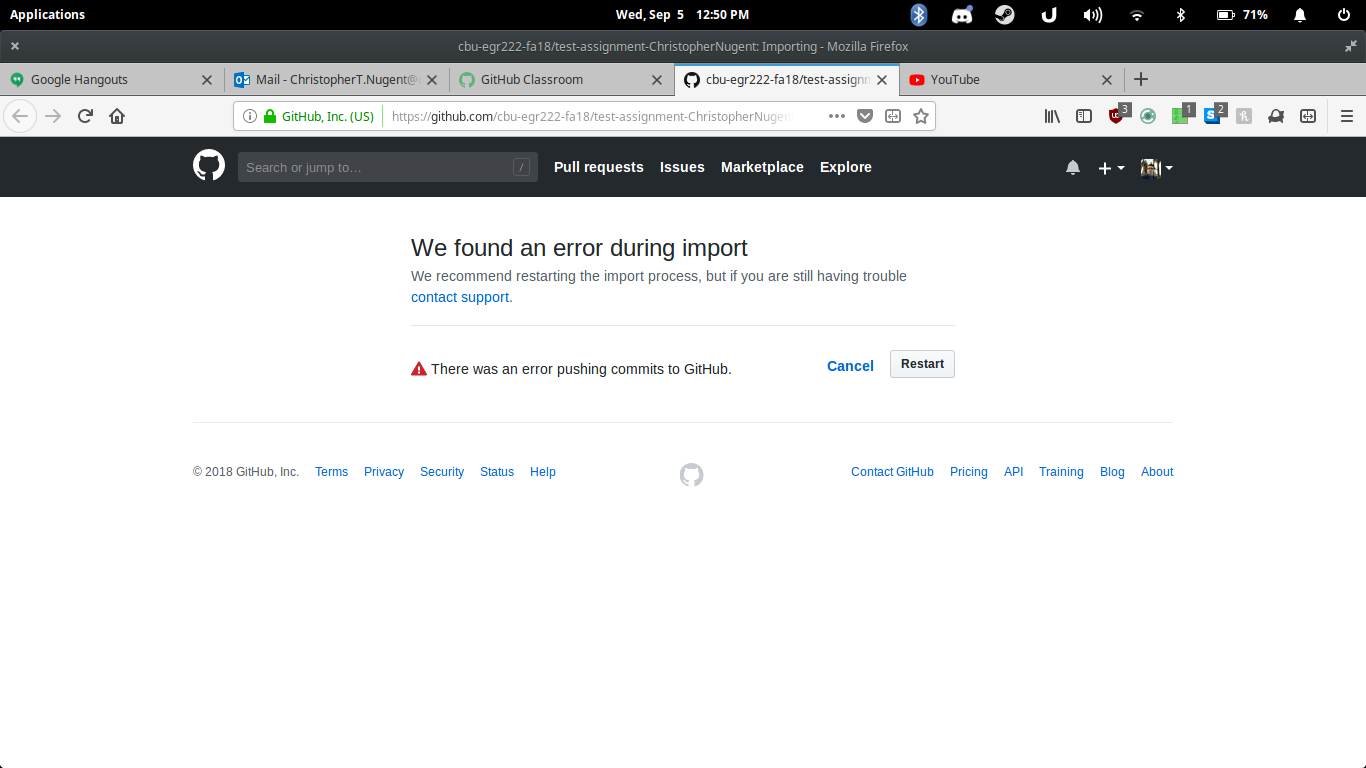Screen dimensions: 1366x768
Task: Open the Firefox hamburger menu
Action: point(1346,116)
